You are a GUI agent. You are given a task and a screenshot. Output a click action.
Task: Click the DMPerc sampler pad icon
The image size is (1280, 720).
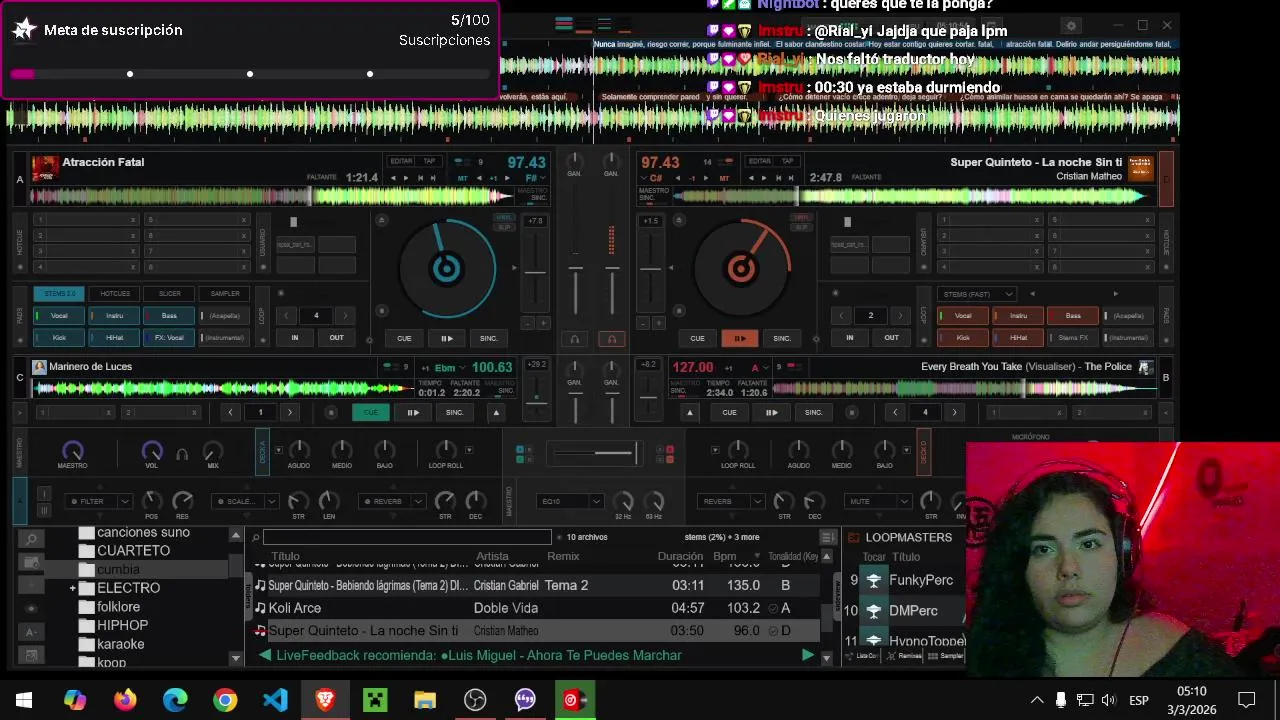[874, 610]
